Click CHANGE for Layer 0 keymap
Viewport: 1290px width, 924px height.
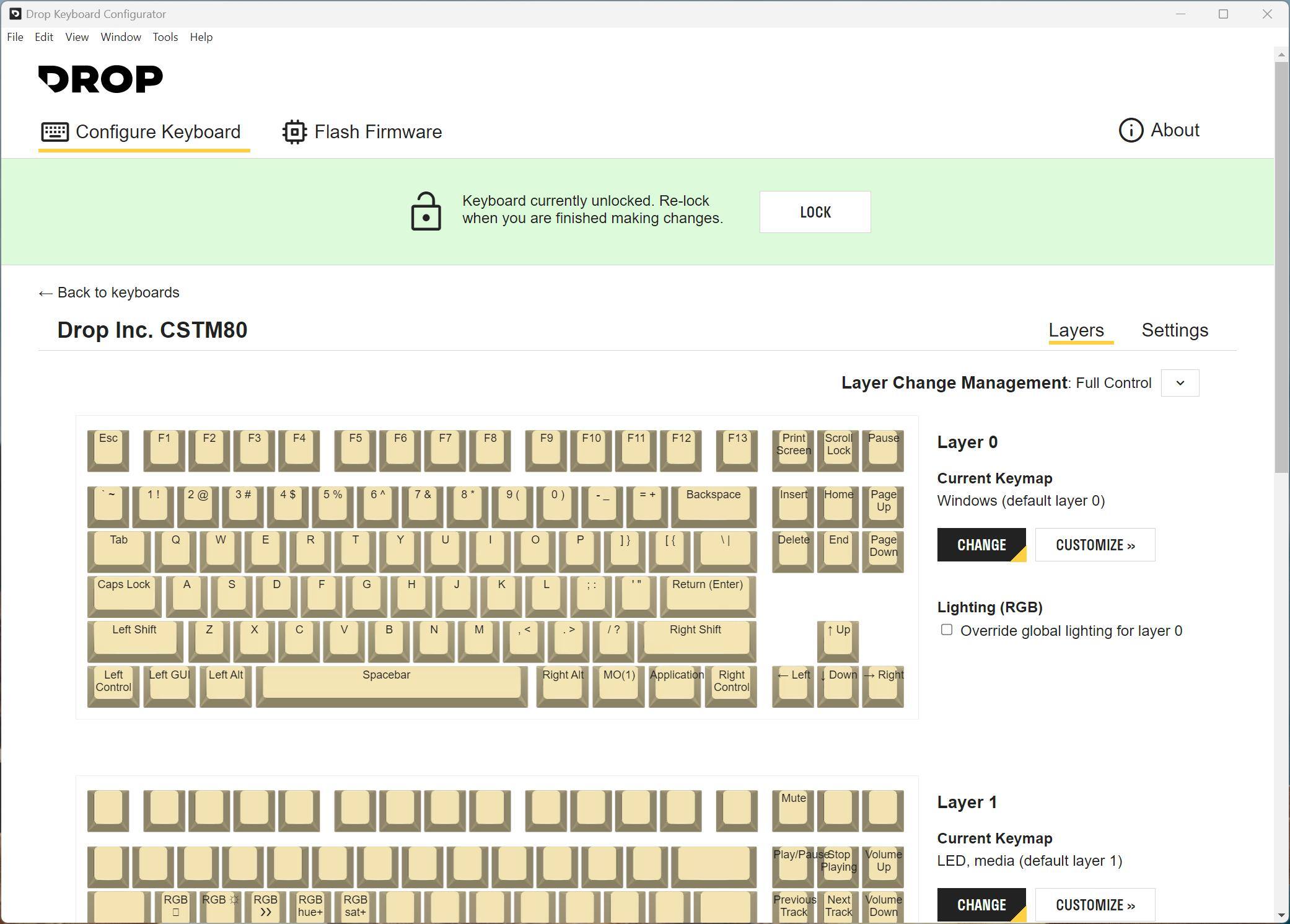point(981,545)
